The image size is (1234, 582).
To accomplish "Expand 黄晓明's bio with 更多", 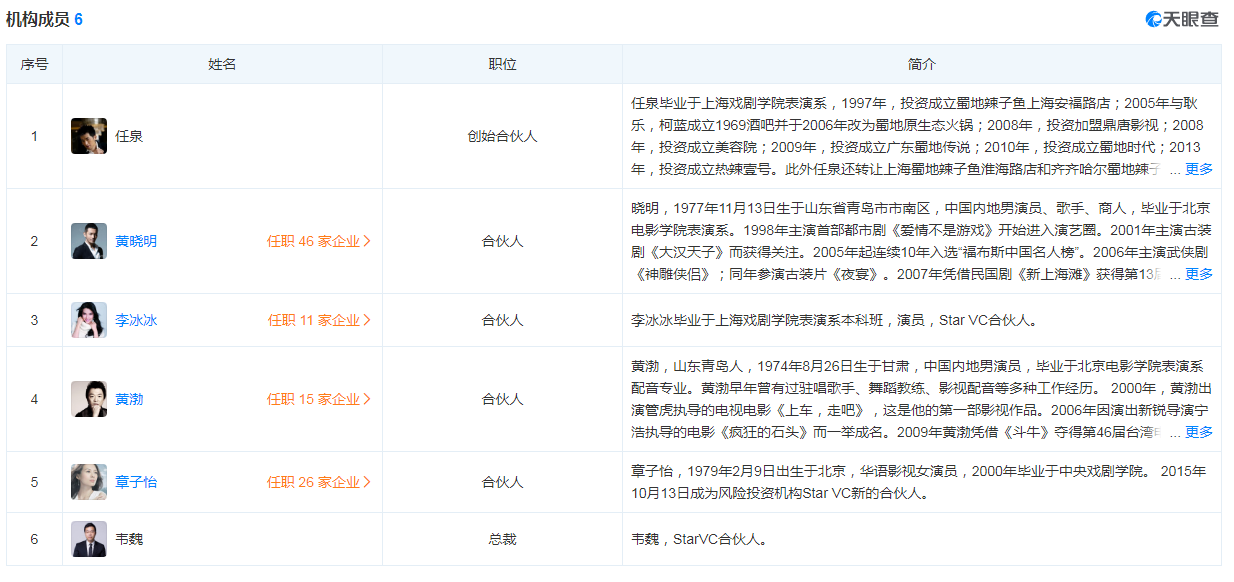I will click(1198, 274).
